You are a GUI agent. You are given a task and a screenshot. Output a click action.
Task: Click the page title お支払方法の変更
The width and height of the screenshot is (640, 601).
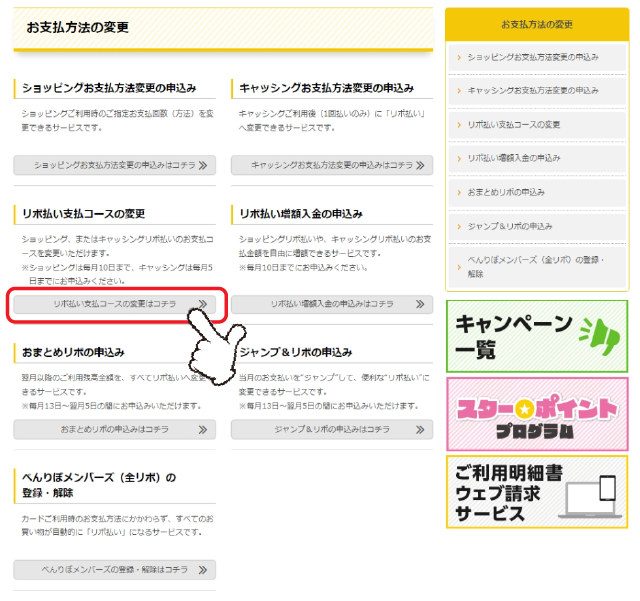click(78, 27)
